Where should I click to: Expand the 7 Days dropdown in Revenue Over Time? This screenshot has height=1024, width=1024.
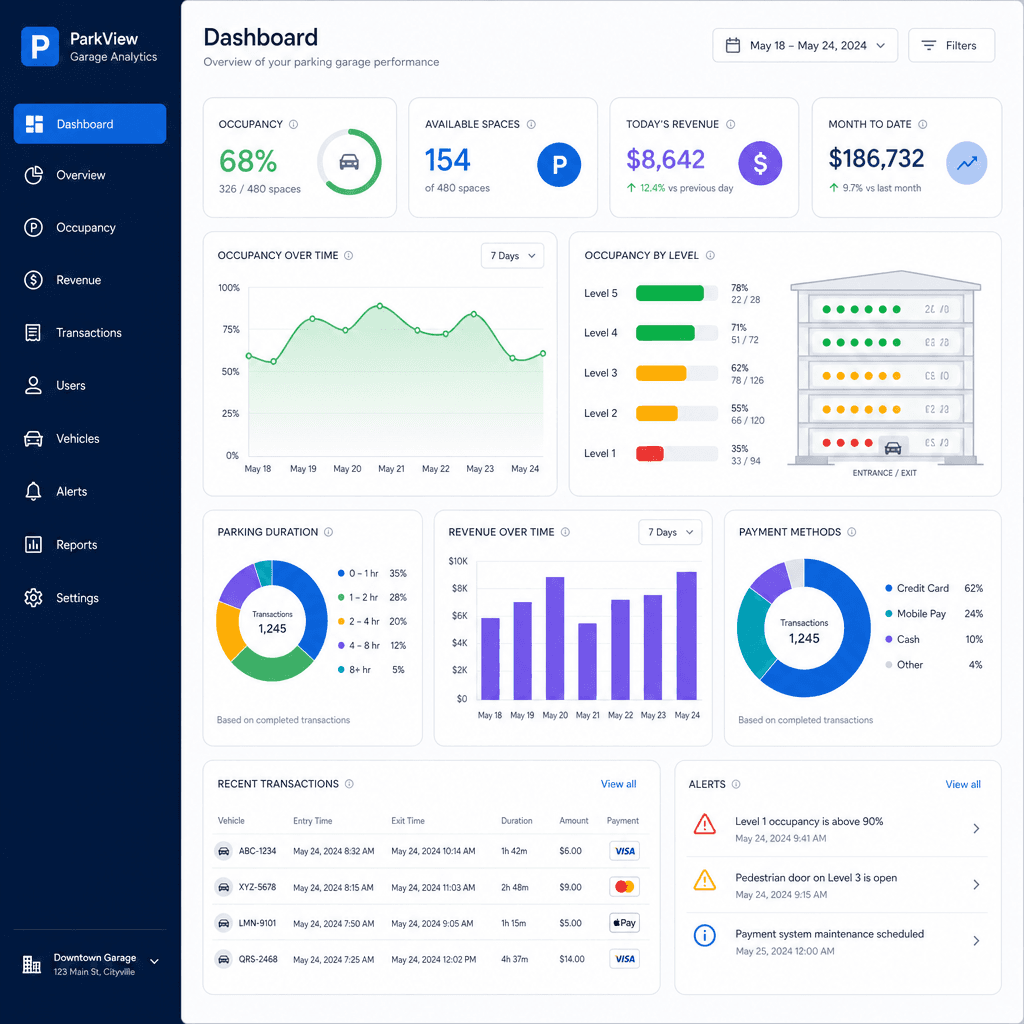(x=670, y=532)
